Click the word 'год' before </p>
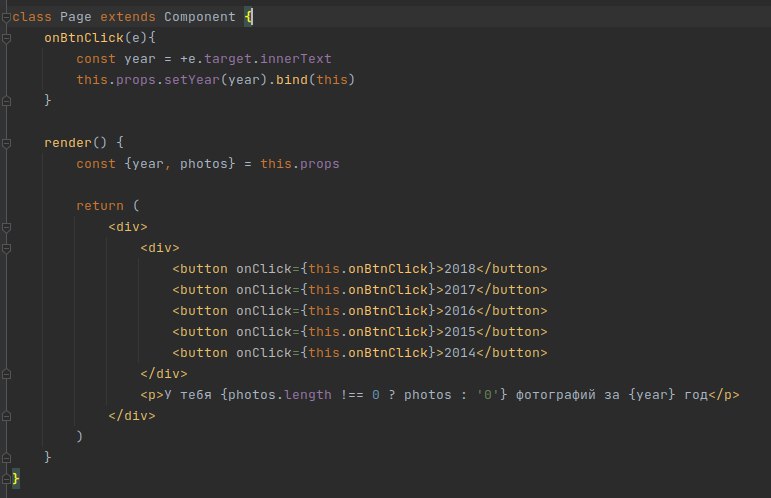 pos(696,395)
